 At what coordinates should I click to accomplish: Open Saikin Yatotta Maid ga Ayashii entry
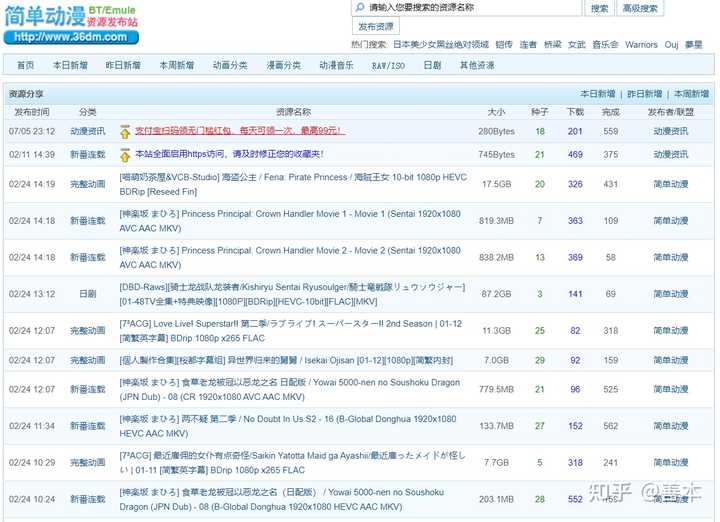tap(292, 463)
